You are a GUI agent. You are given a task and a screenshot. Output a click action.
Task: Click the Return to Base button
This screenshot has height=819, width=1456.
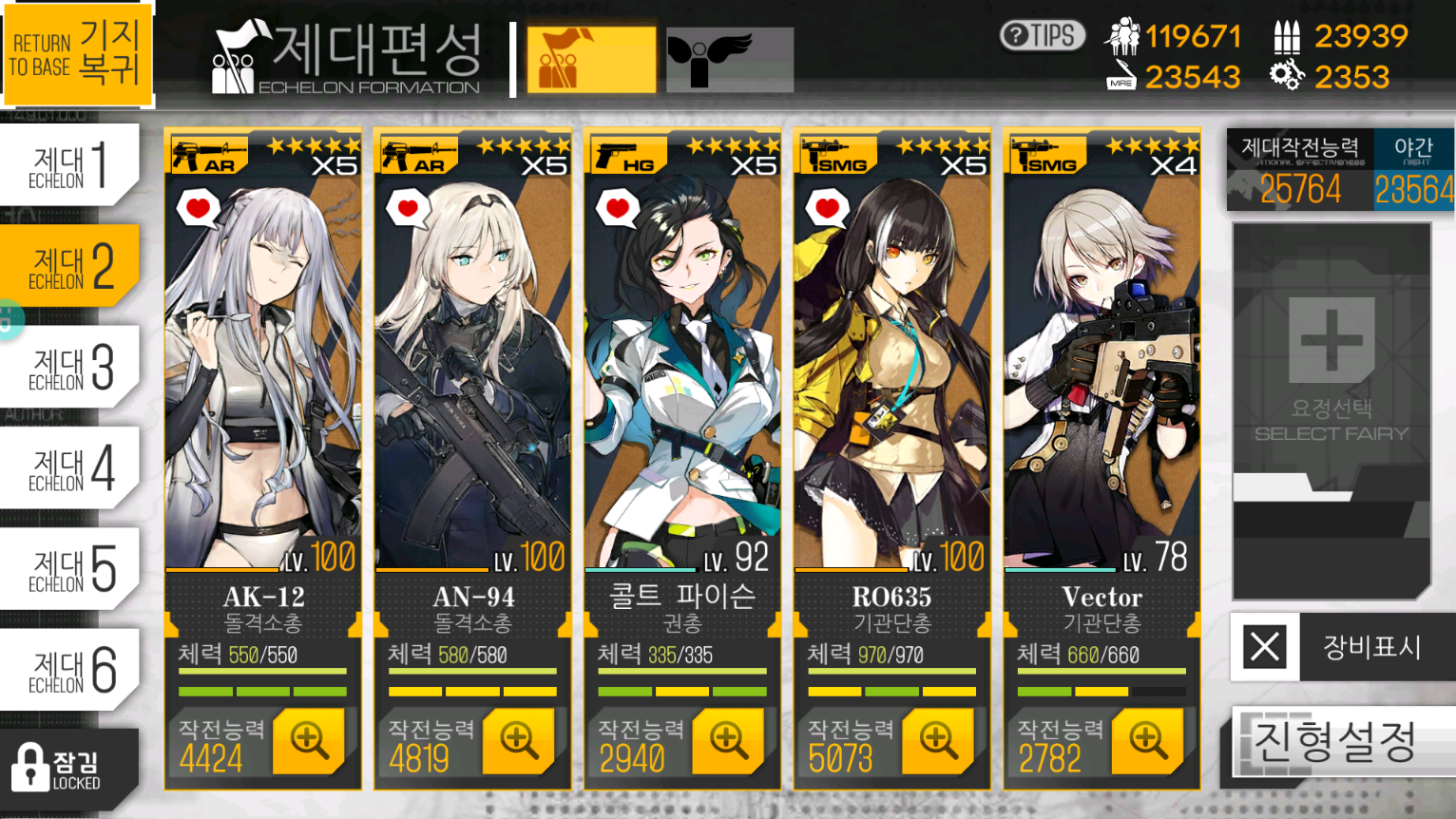(x=77, y=53)
